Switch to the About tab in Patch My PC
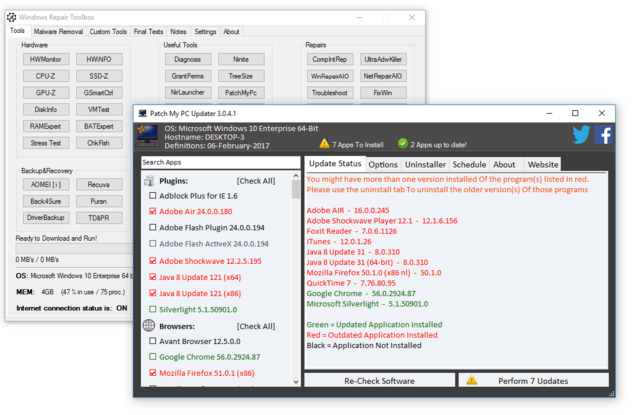 click(x=504, y=164)
